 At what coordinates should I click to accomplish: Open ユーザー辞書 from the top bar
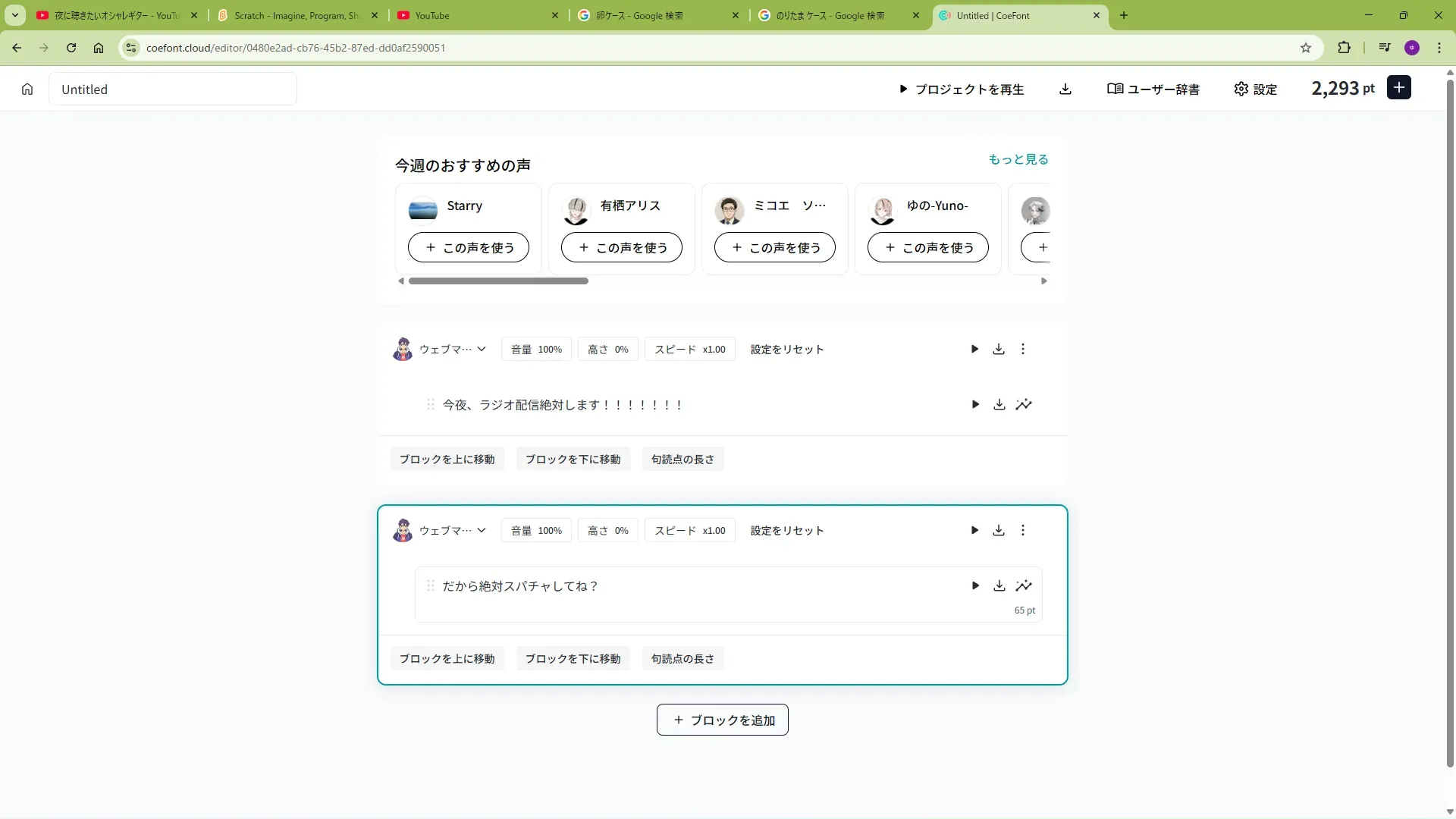[1153, 89]
